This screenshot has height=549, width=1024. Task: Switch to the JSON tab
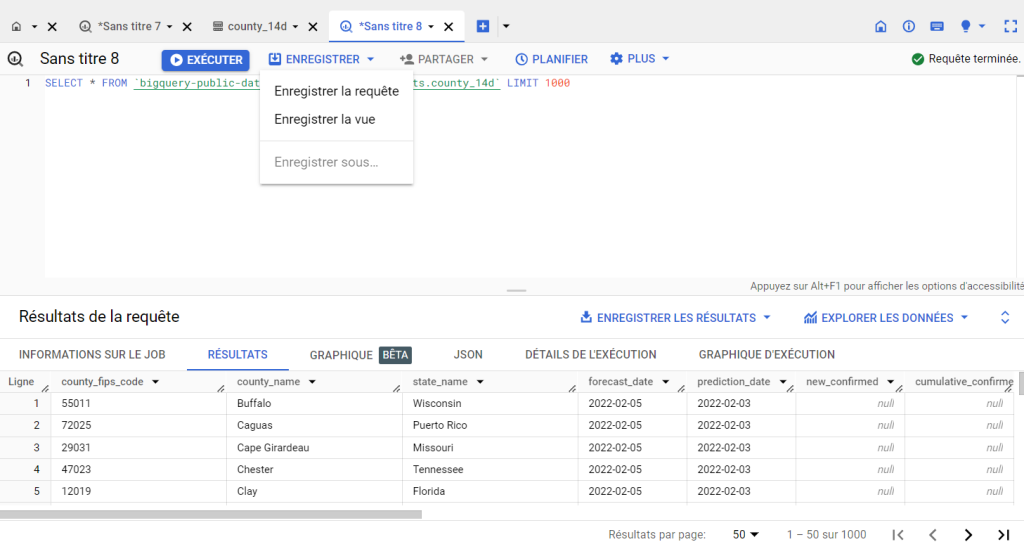click(468, 354)
